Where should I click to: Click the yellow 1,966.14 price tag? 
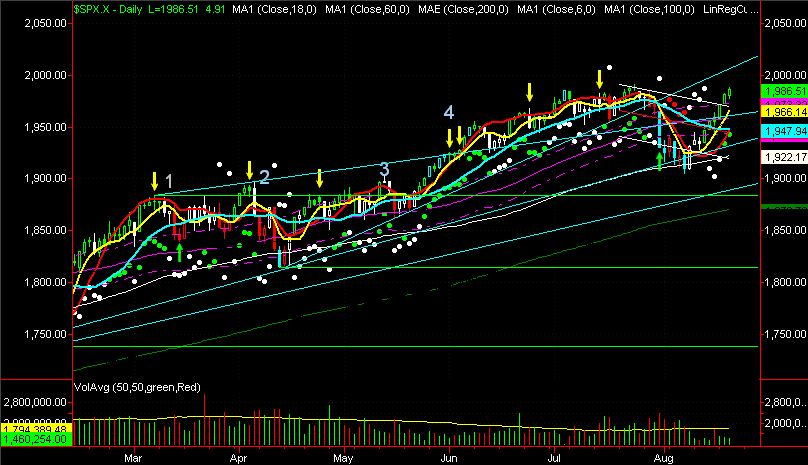(784, 112)
